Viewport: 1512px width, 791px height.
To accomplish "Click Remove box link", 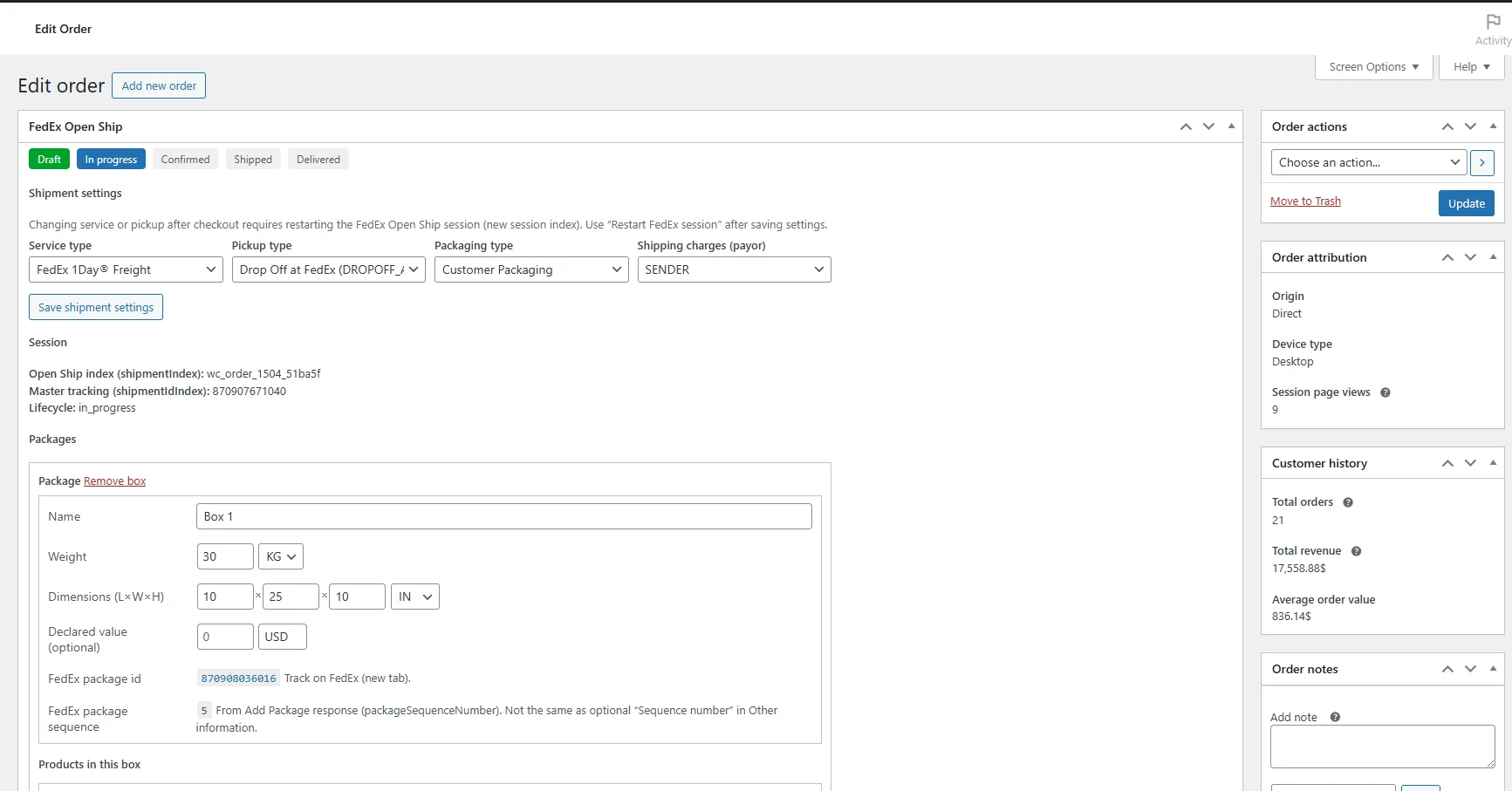I will tap(114, 481).
